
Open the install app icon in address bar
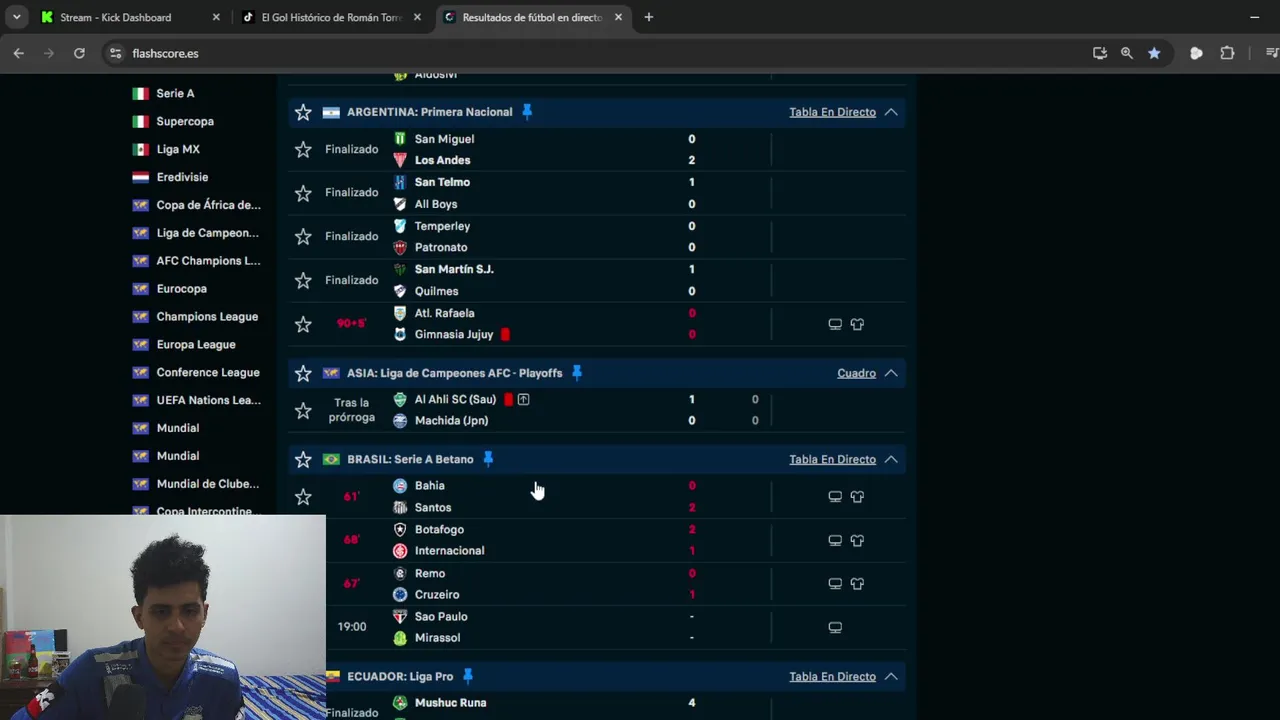[1100, 53]
